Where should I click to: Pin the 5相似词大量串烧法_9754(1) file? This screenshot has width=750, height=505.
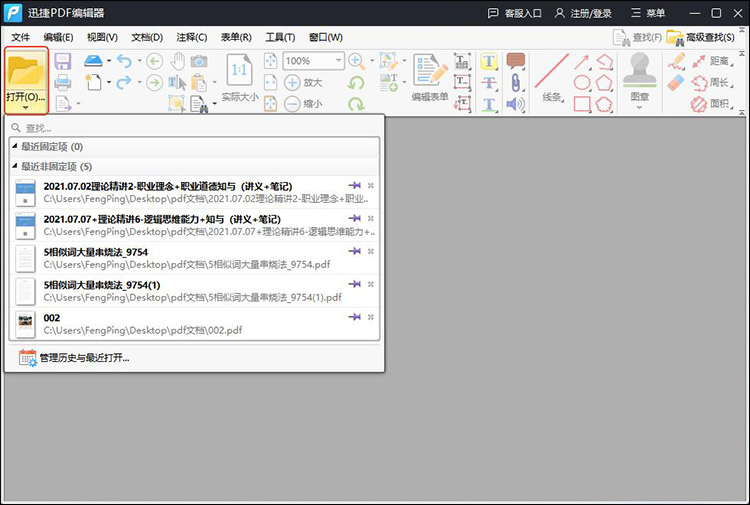pos(354,284)
